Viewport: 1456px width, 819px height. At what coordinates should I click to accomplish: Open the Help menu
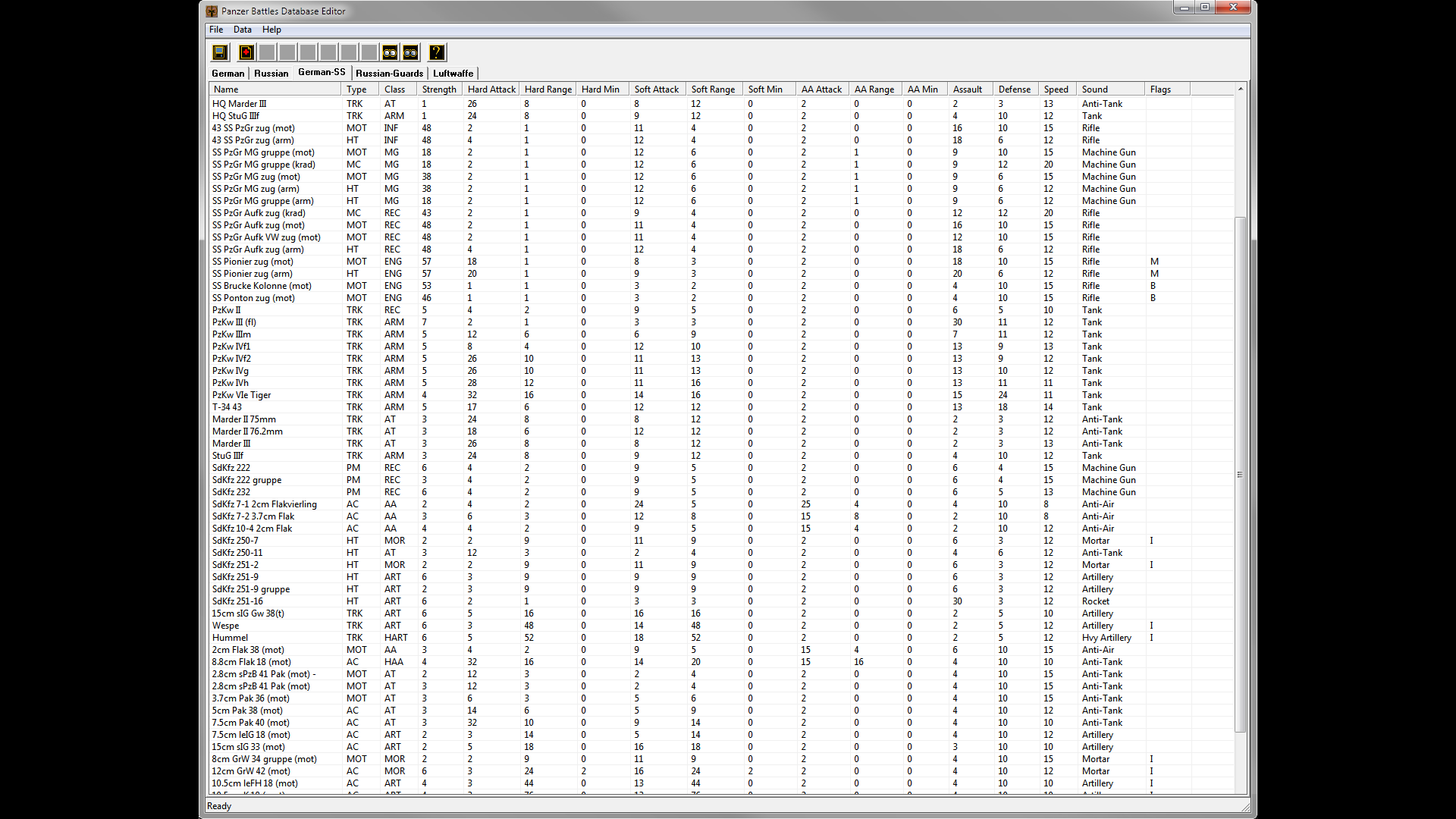[x=271, y=30]
